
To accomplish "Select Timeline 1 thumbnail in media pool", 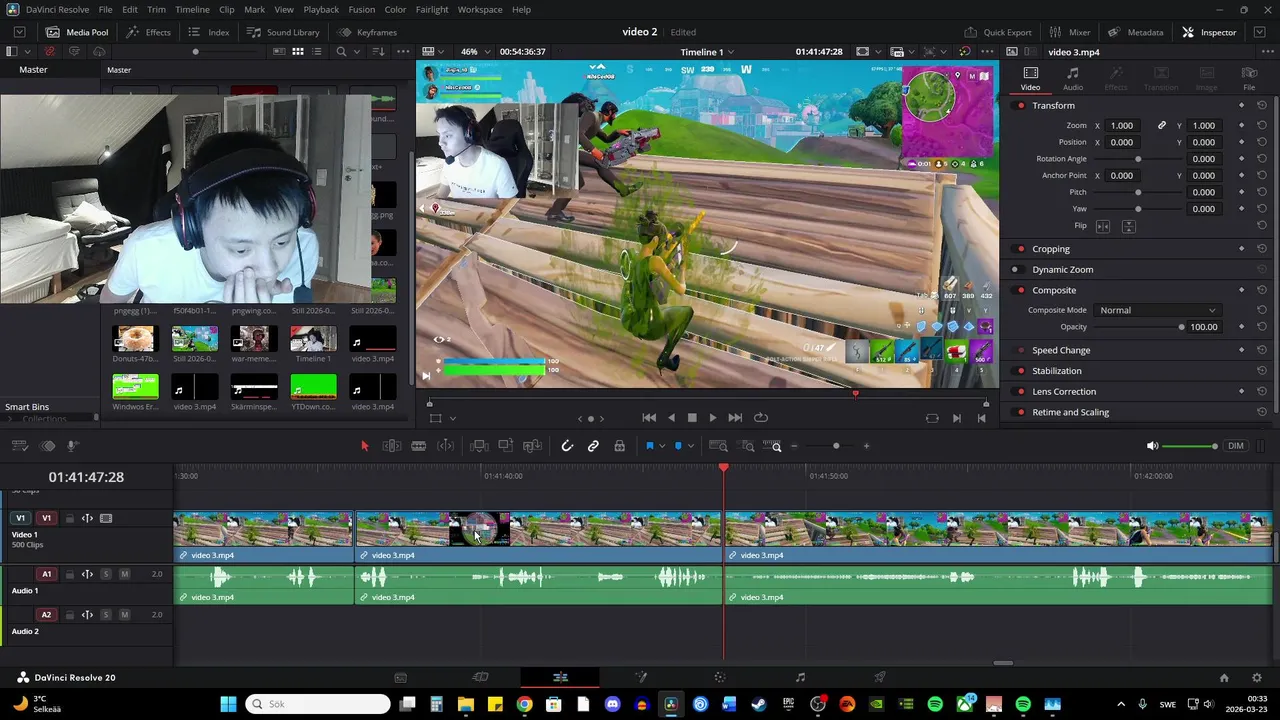I will click(313, 339).
